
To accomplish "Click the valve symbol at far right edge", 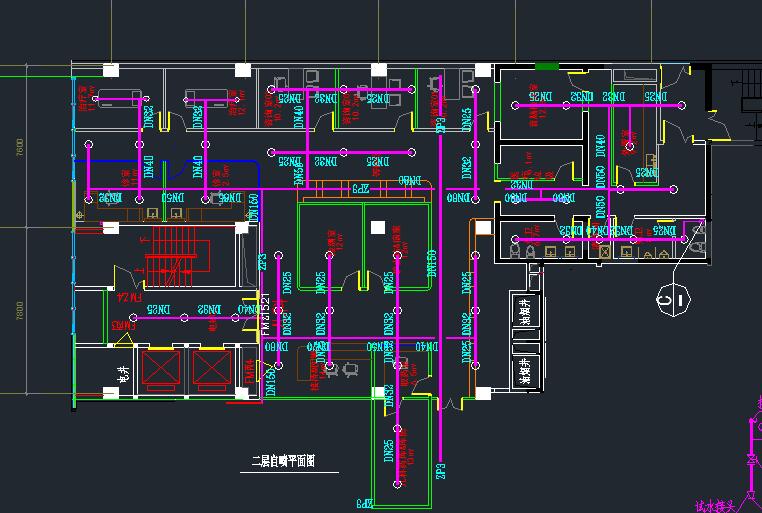I will [751, 461].
